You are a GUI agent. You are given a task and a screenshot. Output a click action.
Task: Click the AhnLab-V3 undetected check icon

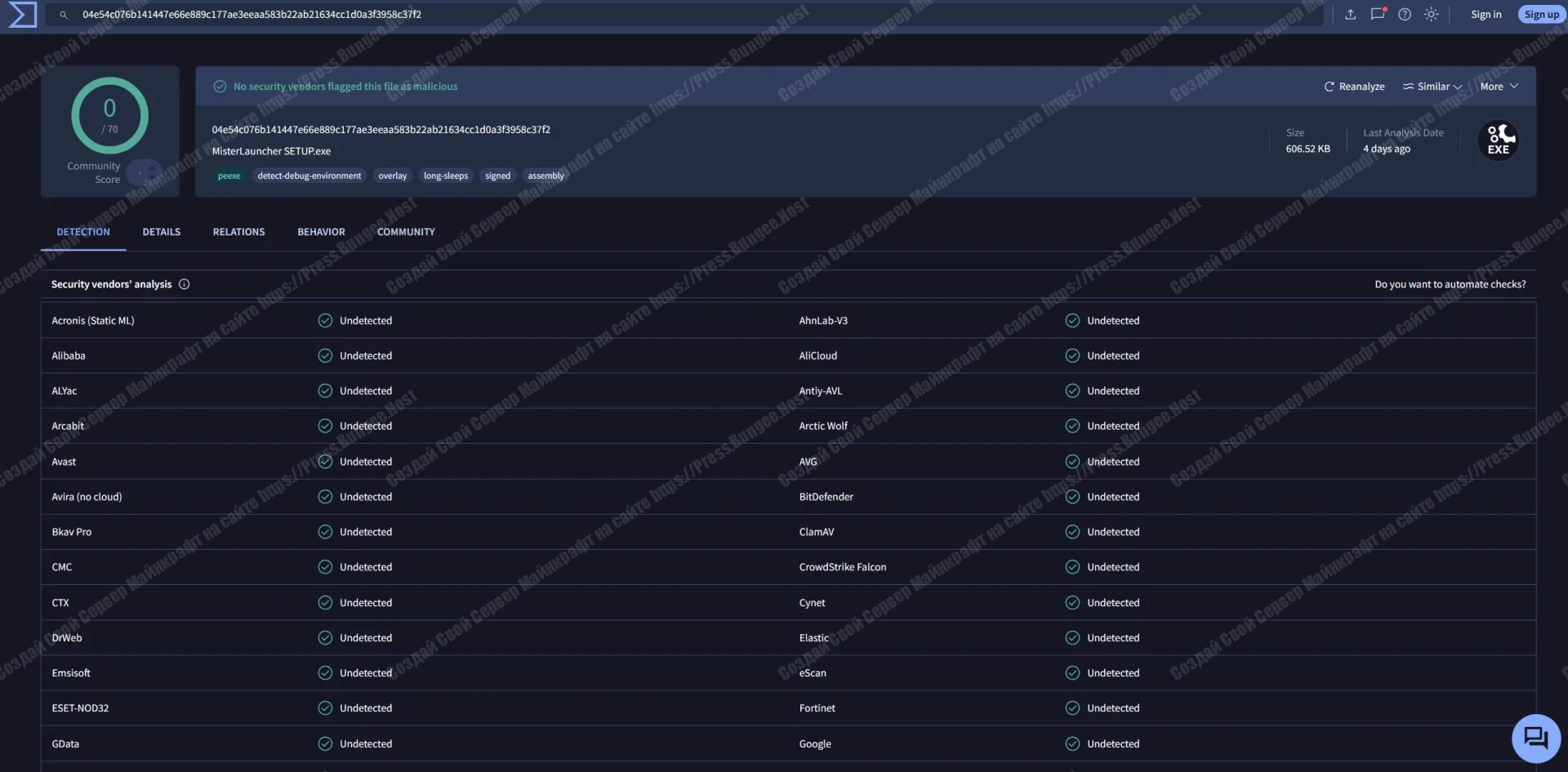(x=1072, y=320)
